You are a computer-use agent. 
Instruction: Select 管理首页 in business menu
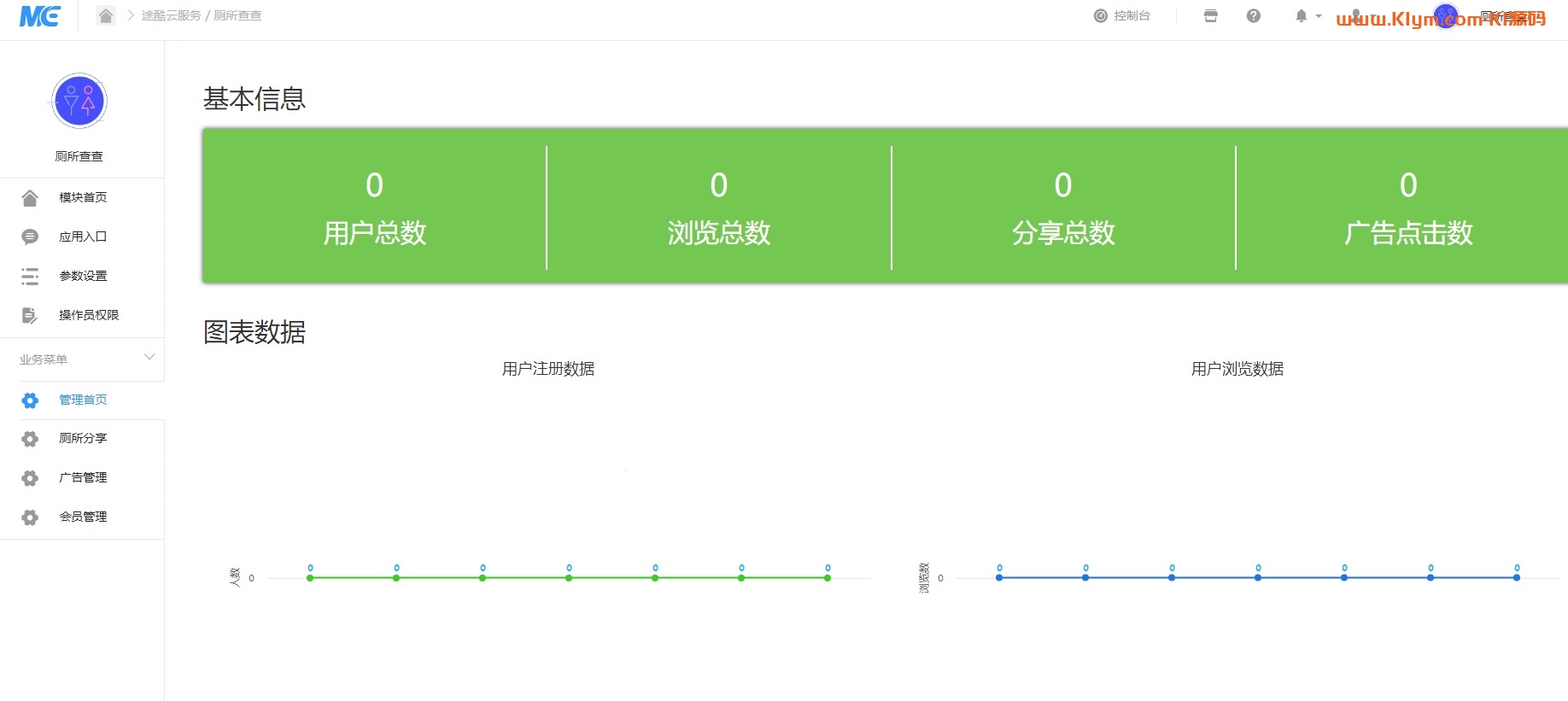coord(83,400)
